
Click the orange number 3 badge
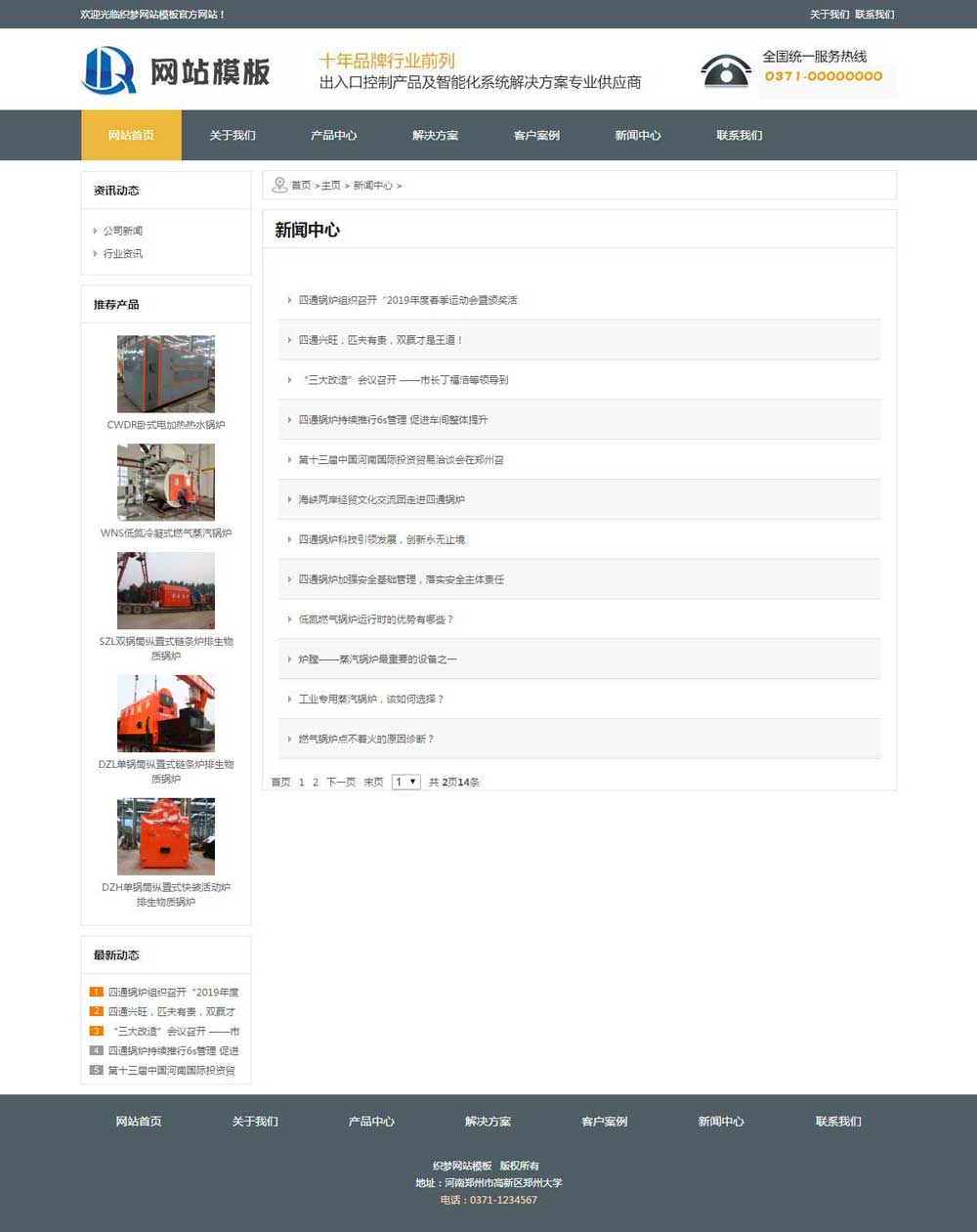[x=96, y=1031]
